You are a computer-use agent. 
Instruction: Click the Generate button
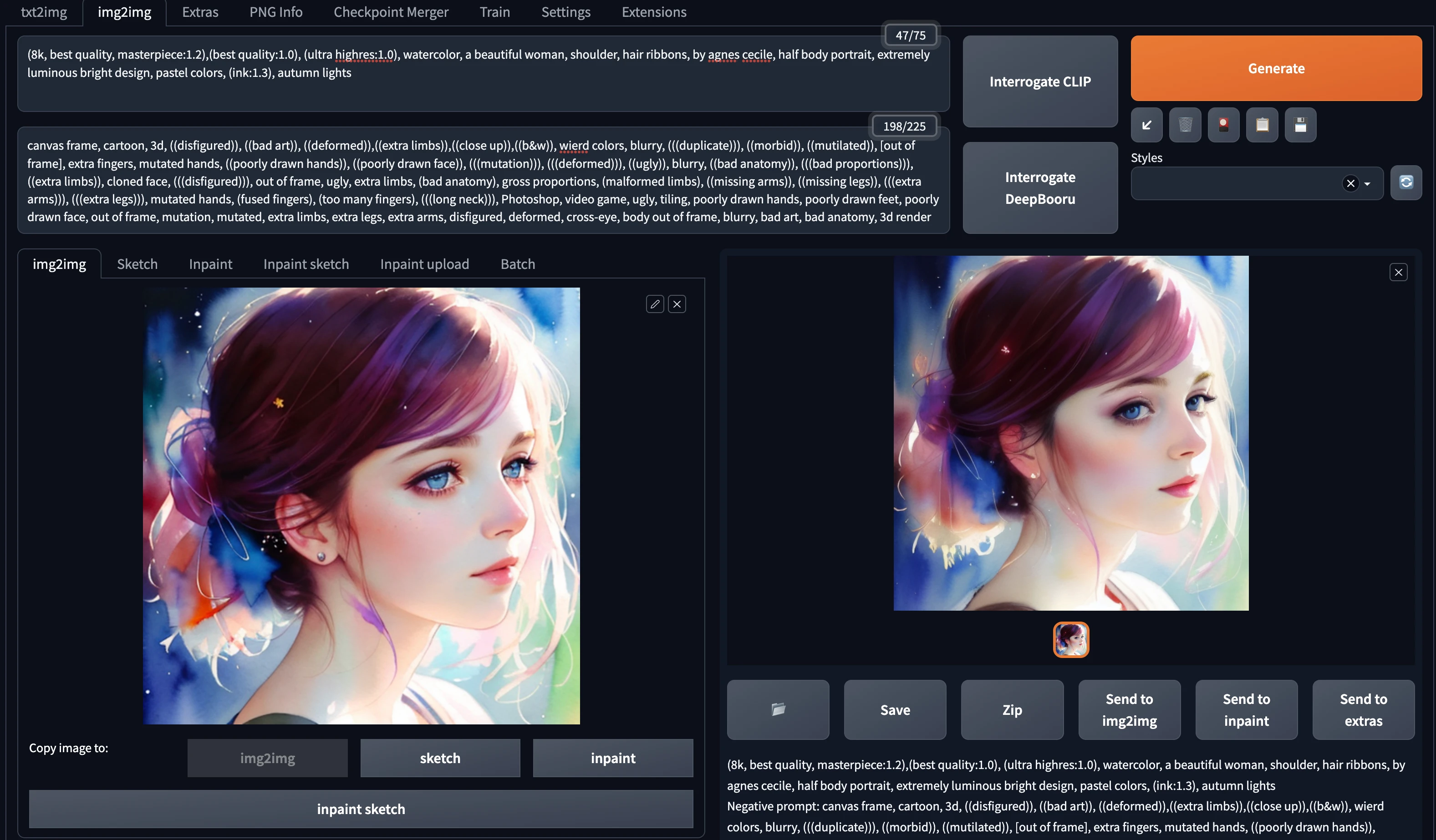tap(1276, 68)
